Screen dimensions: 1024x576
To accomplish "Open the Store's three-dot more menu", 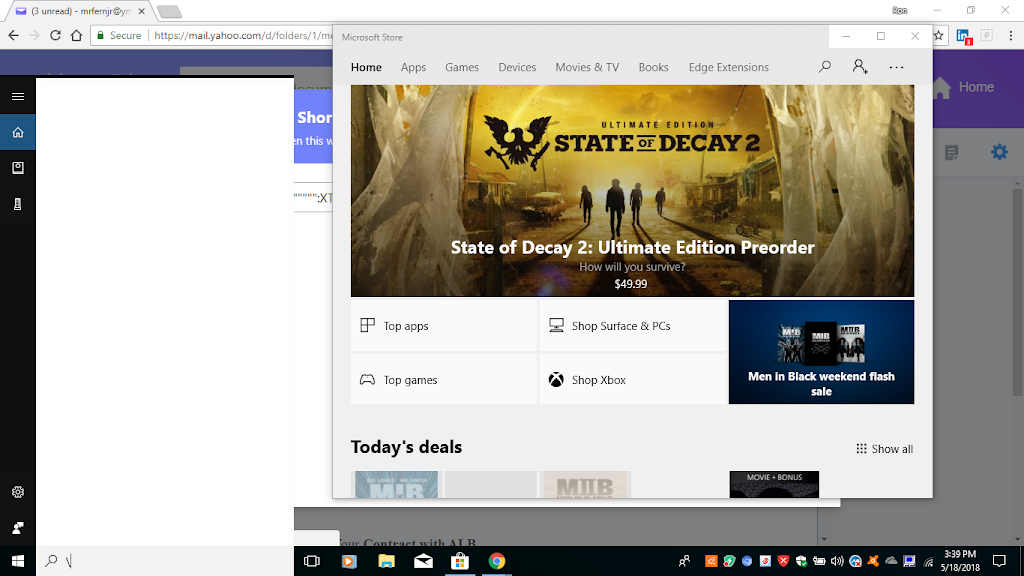I will coord(896,67).
